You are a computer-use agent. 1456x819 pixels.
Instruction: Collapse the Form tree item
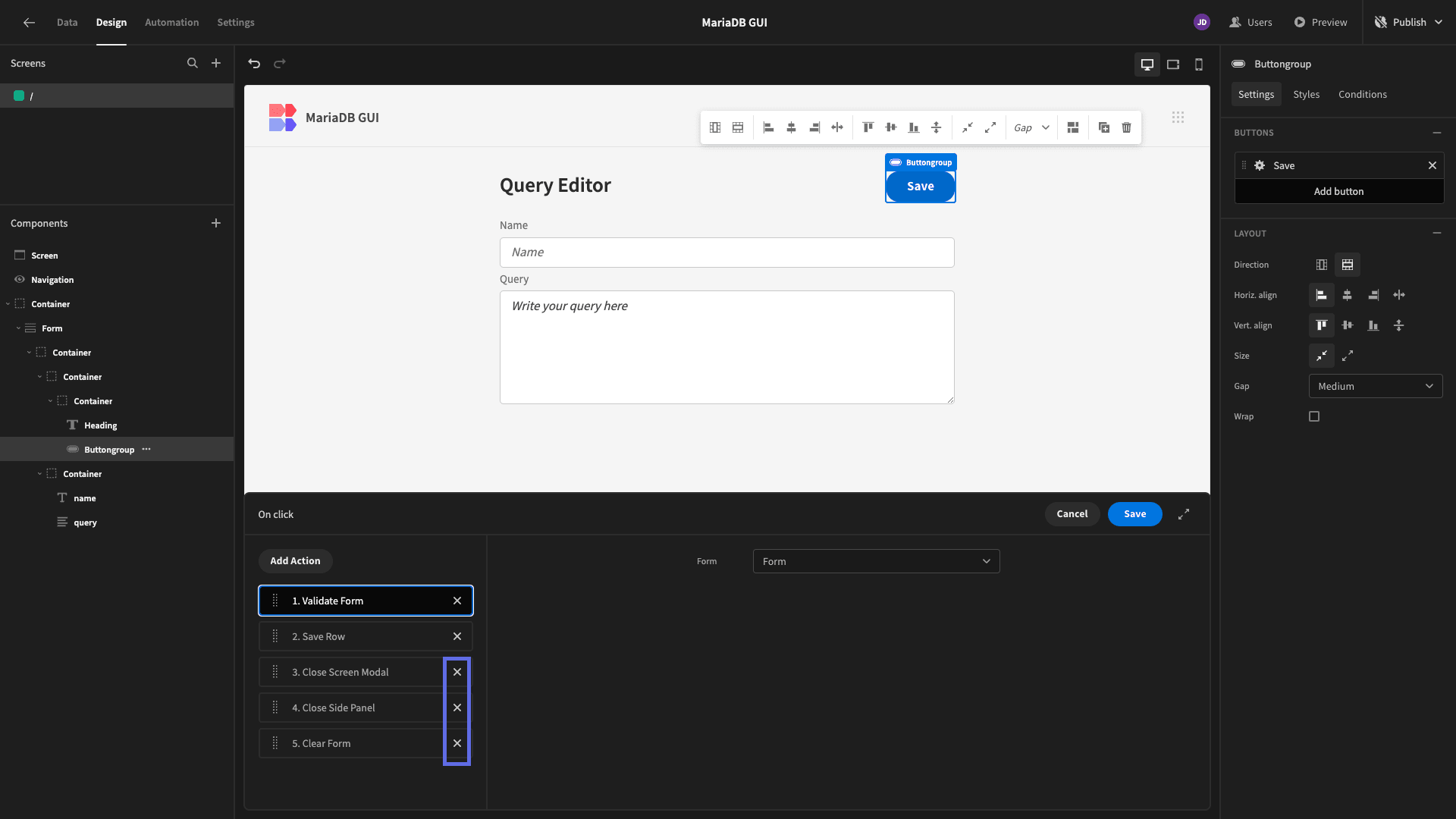(18, 328)
